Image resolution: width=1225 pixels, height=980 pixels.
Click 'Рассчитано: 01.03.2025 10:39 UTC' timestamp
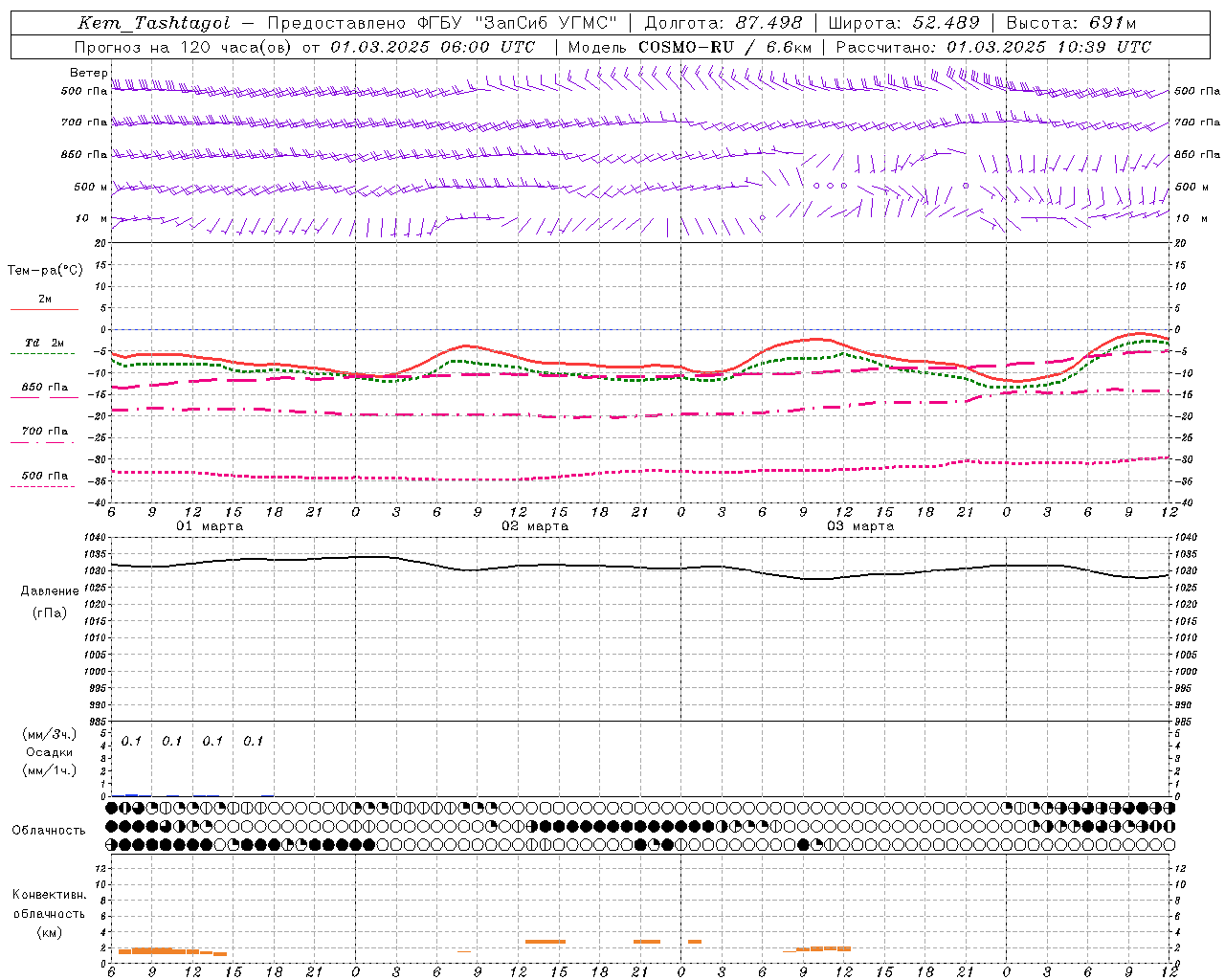[993, 47]
